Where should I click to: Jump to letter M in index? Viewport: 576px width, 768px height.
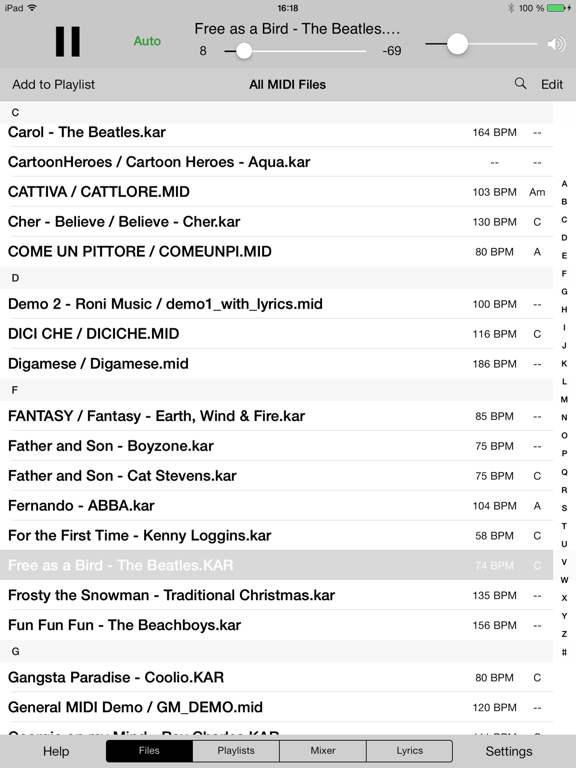pyautogui.click(x=564, y=400)
